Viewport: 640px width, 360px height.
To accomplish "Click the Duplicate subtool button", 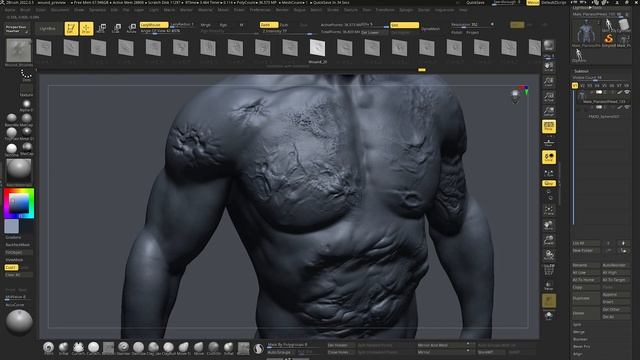I will coord(586,298).
